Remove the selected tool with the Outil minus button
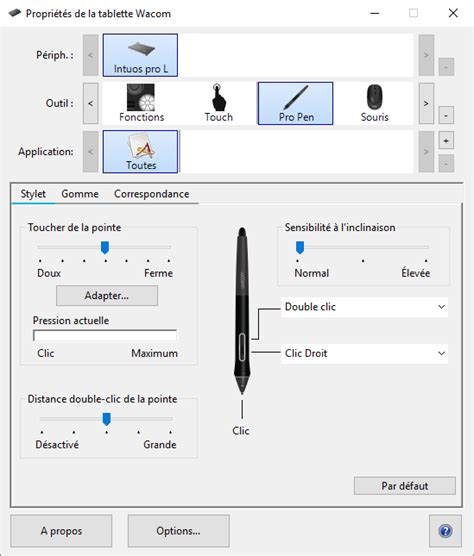This screenshot has height=556, width=474. point(446,116)
